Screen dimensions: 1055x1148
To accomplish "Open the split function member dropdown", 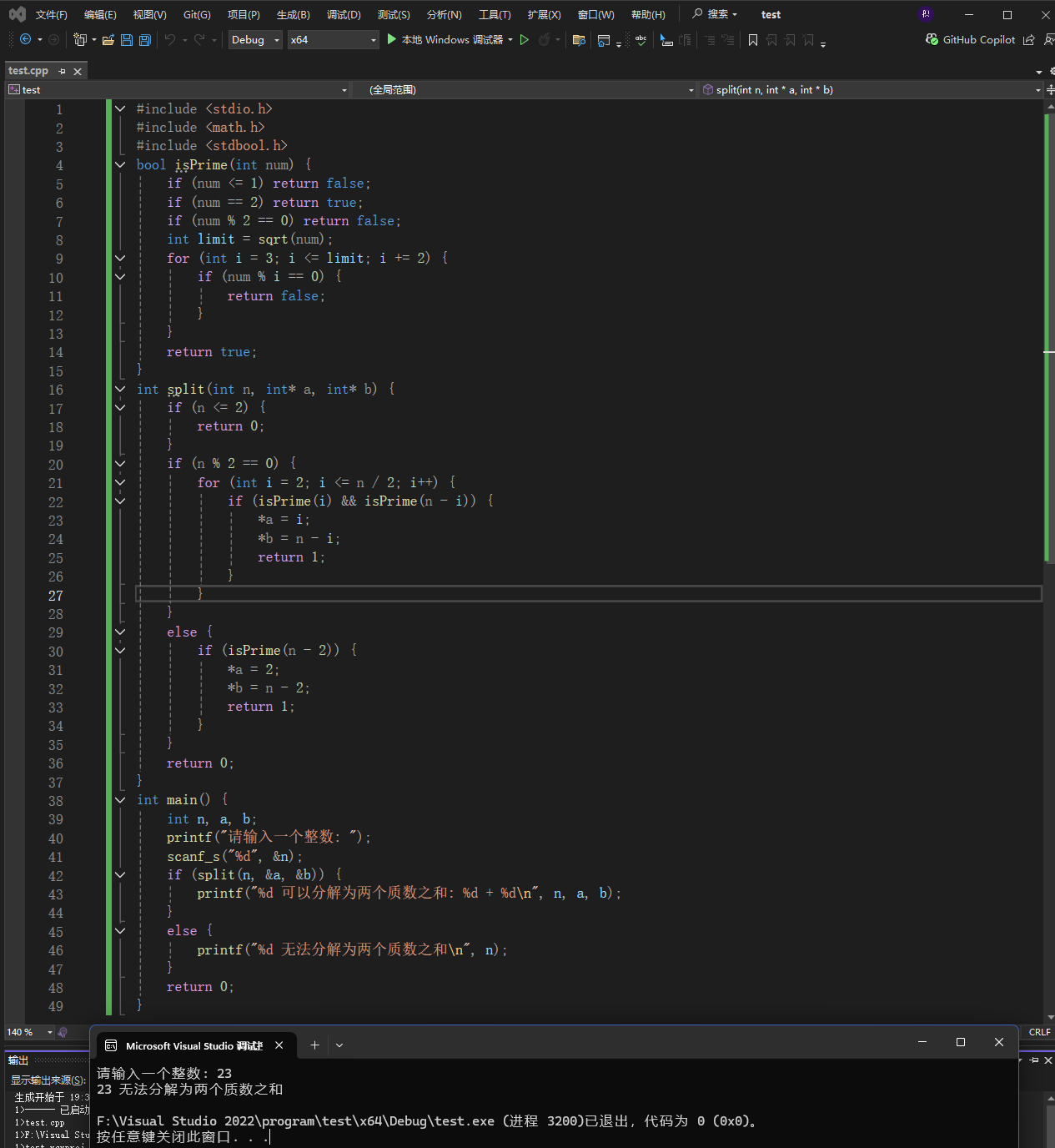I will tap(872, 89).
